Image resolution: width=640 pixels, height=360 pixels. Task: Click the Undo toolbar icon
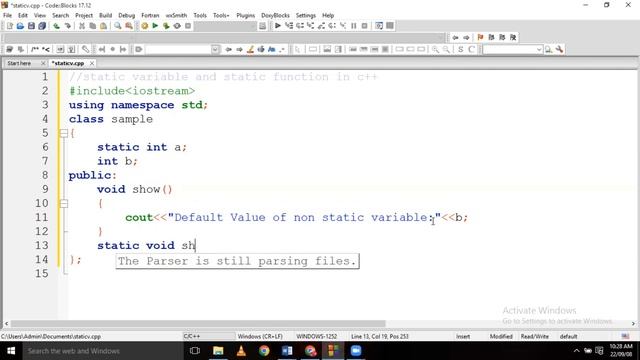pos(56,26)
